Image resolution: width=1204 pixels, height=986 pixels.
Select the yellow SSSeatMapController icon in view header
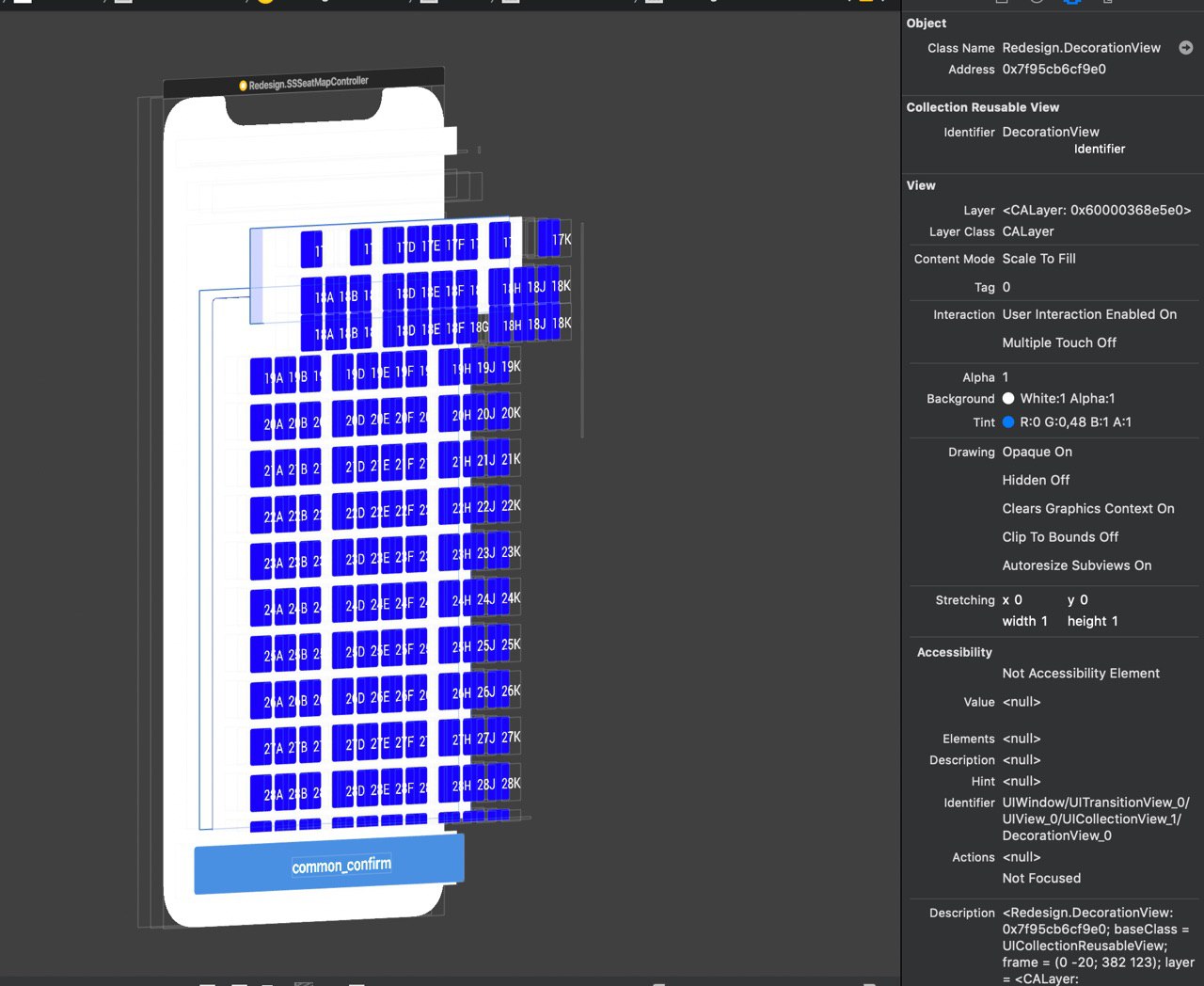tap(243, 86)
